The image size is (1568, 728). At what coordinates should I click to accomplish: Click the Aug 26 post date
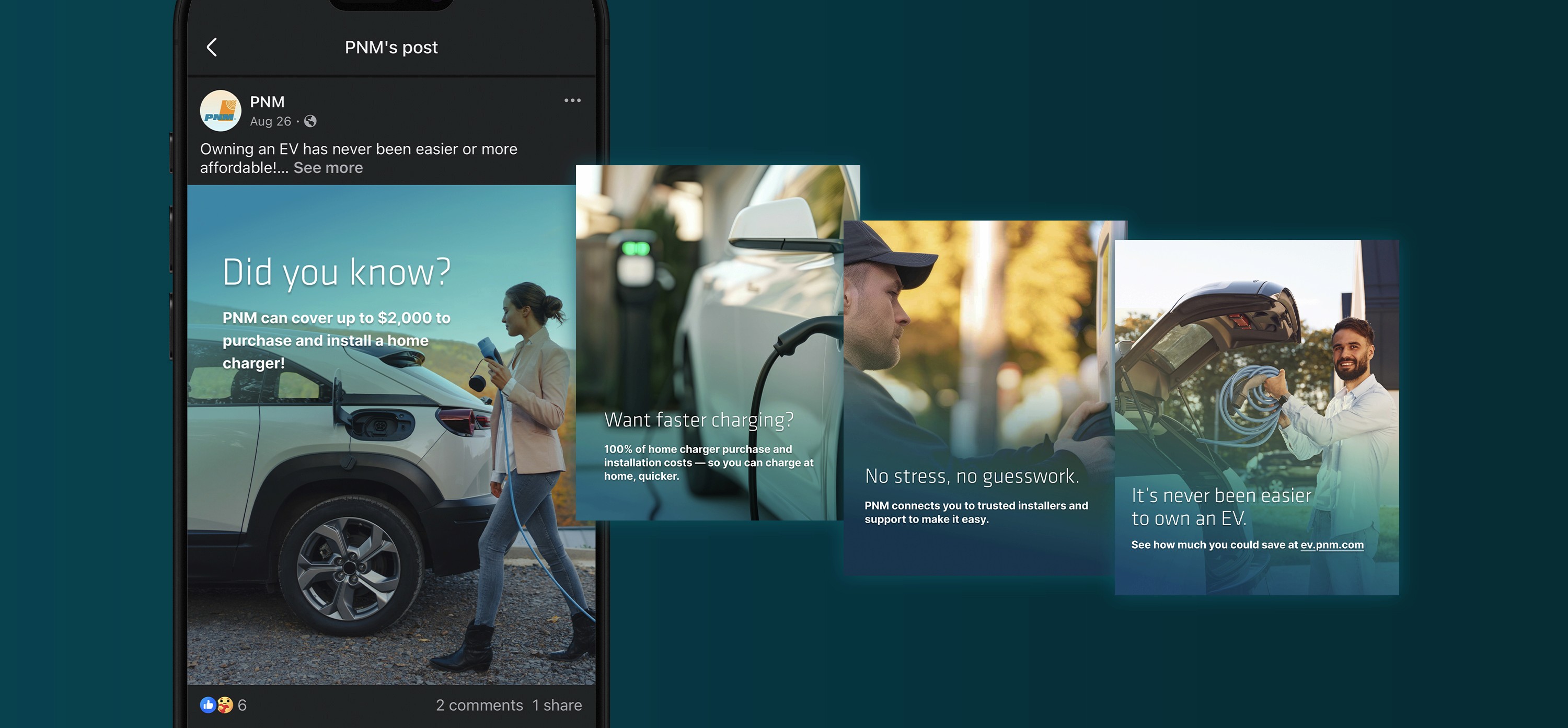(270, 121)
